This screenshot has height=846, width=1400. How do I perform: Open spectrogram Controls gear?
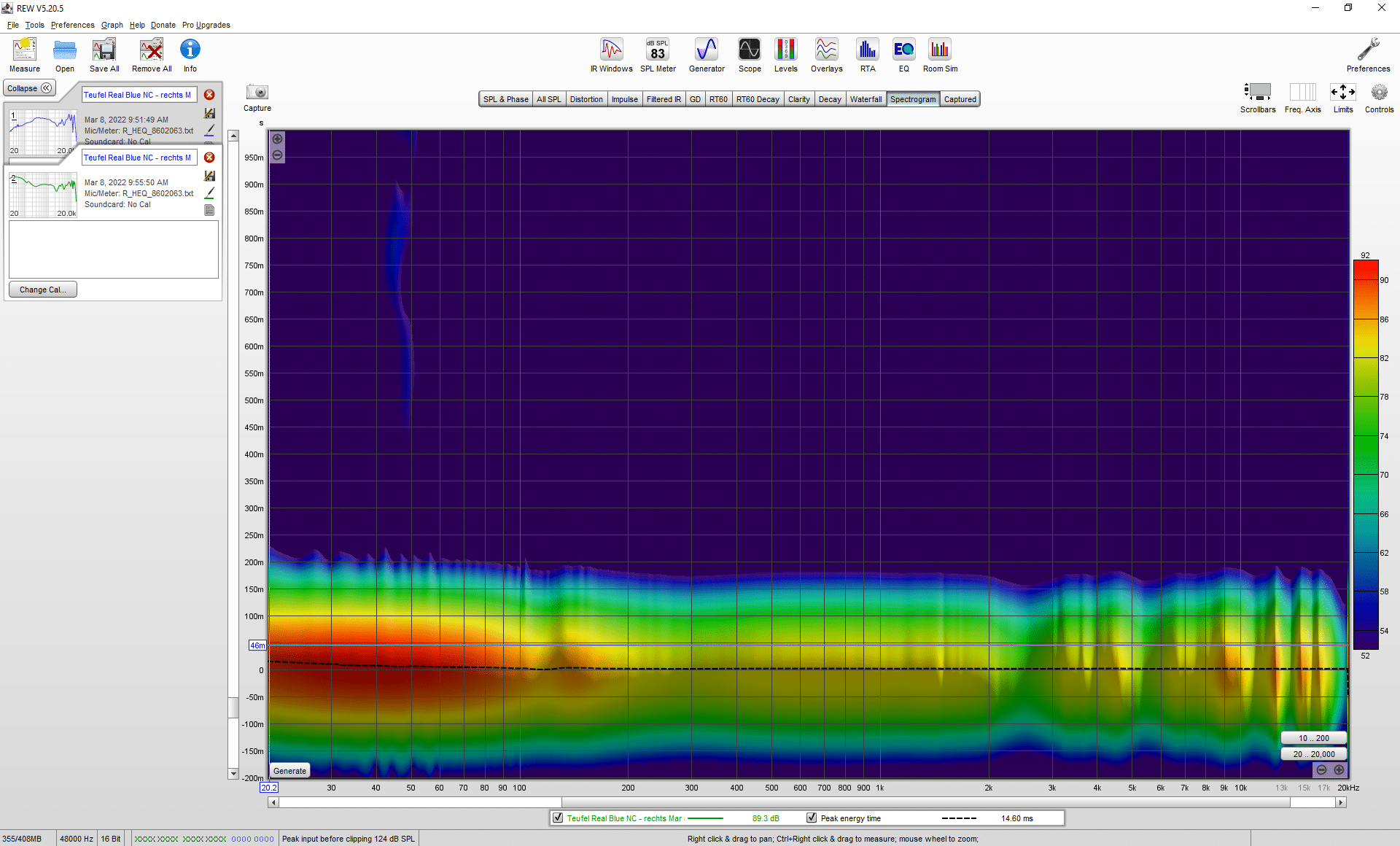[1379, 98]
